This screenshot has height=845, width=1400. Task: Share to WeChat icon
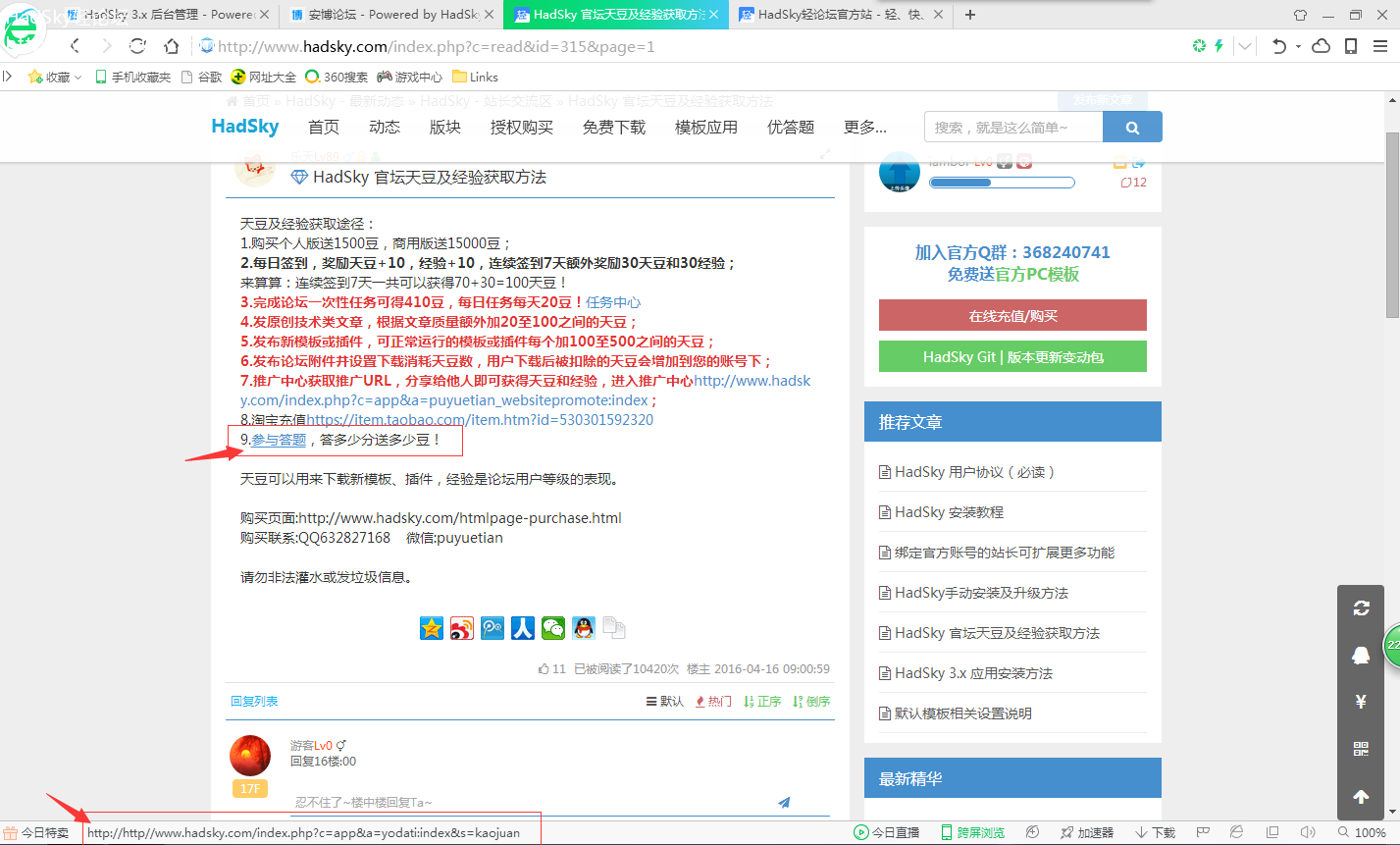553,628
